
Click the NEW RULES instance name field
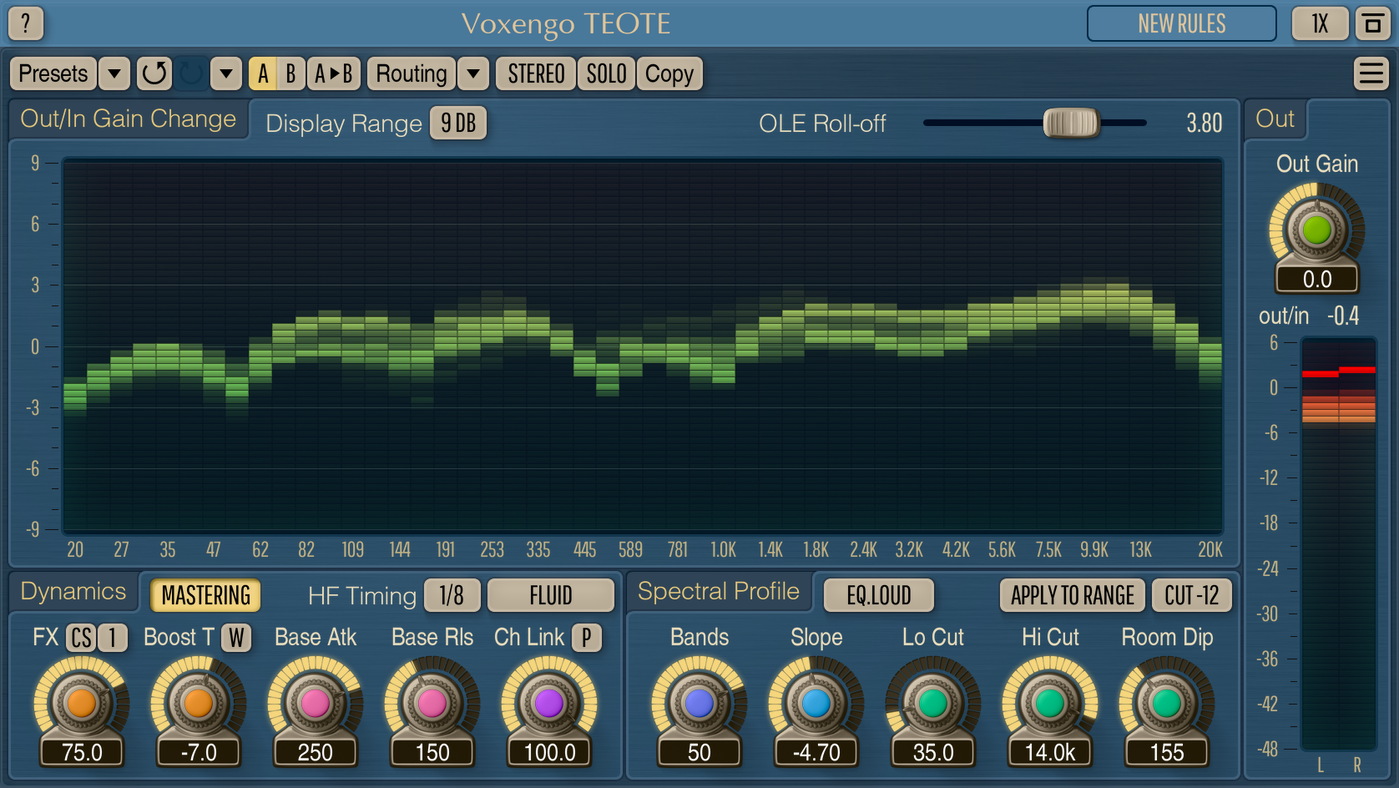point(1182,23)
